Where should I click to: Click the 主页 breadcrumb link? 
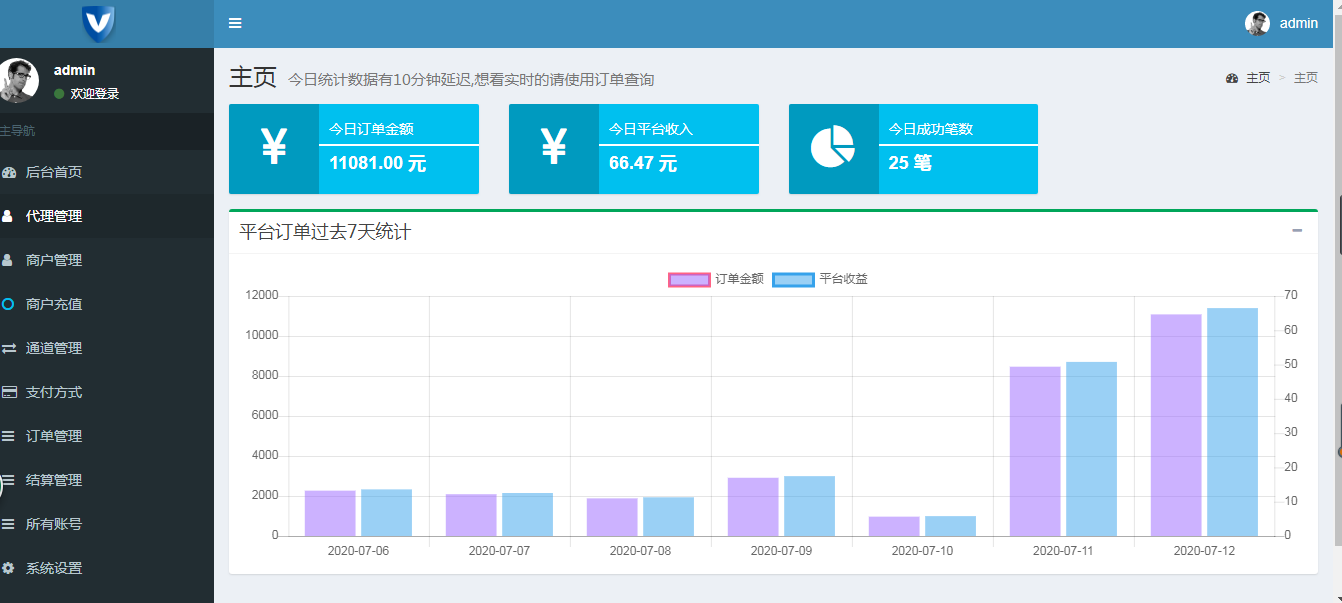tap(1257, 78)
